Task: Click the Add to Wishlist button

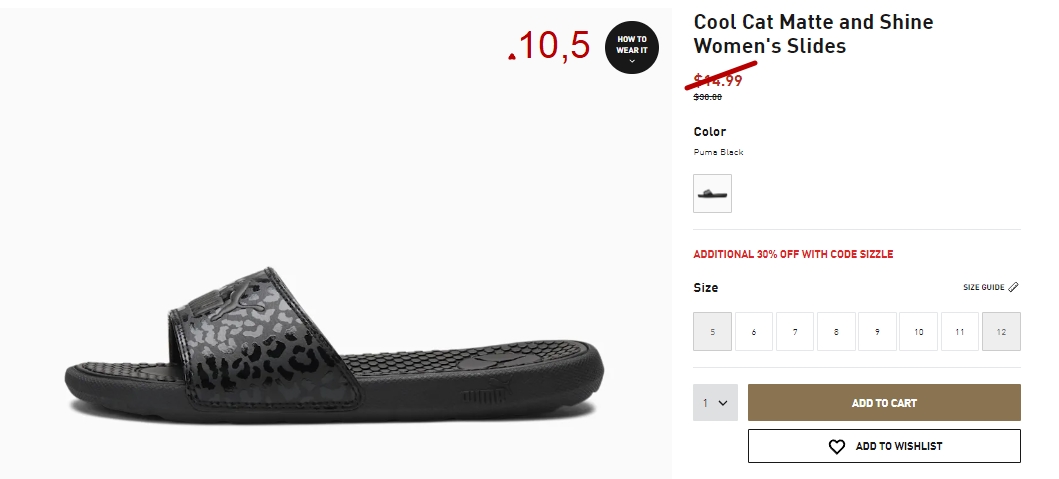Action: (884, 446)
